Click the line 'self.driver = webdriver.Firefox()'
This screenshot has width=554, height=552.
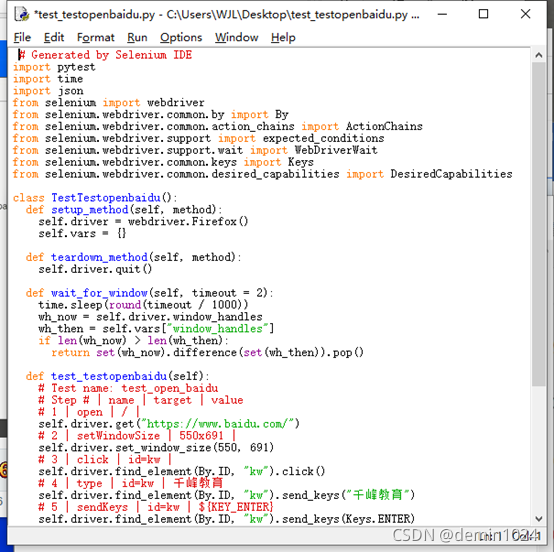click(143, 222)
